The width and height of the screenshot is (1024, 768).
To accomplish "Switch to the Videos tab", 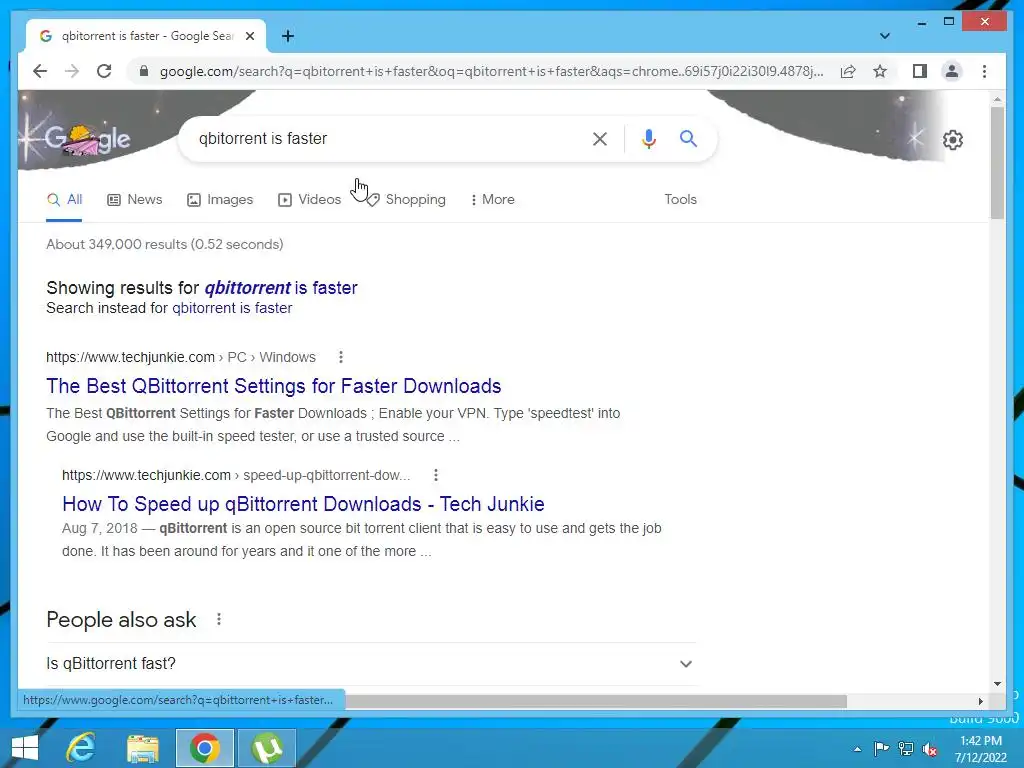I will coord(310,199).
